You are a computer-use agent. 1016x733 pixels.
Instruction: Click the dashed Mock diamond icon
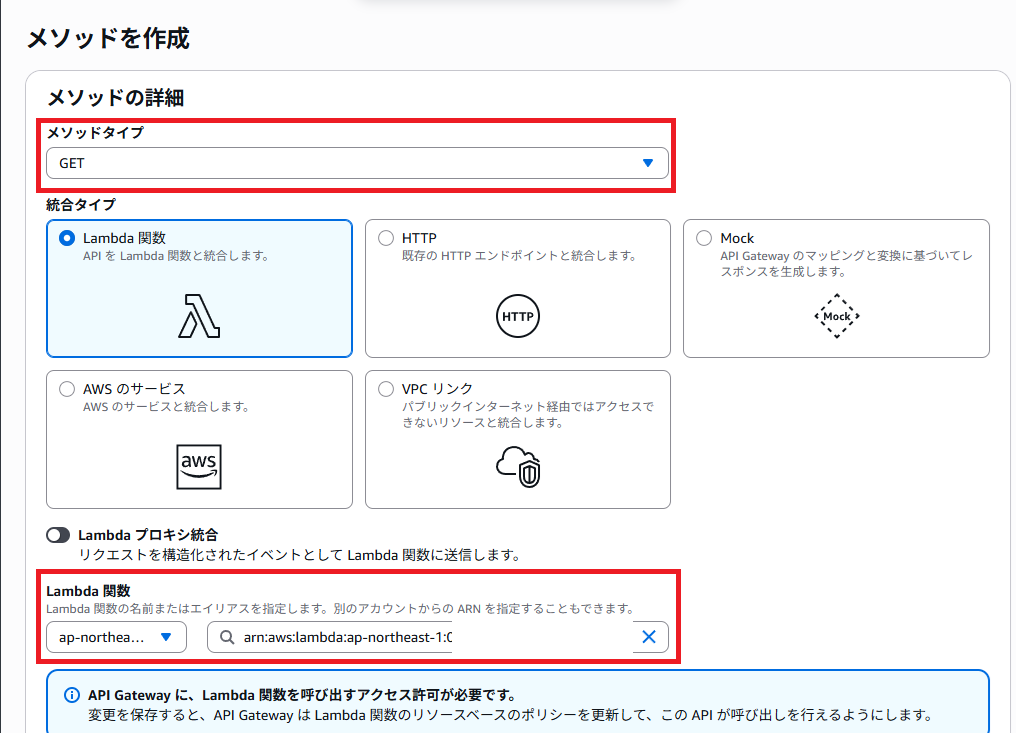pos(837,316)
